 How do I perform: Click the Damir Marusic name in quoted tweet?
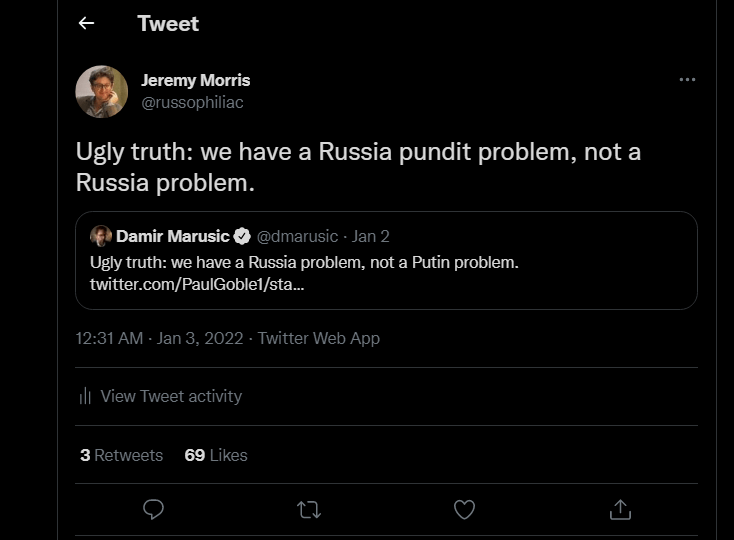(172, 237)
